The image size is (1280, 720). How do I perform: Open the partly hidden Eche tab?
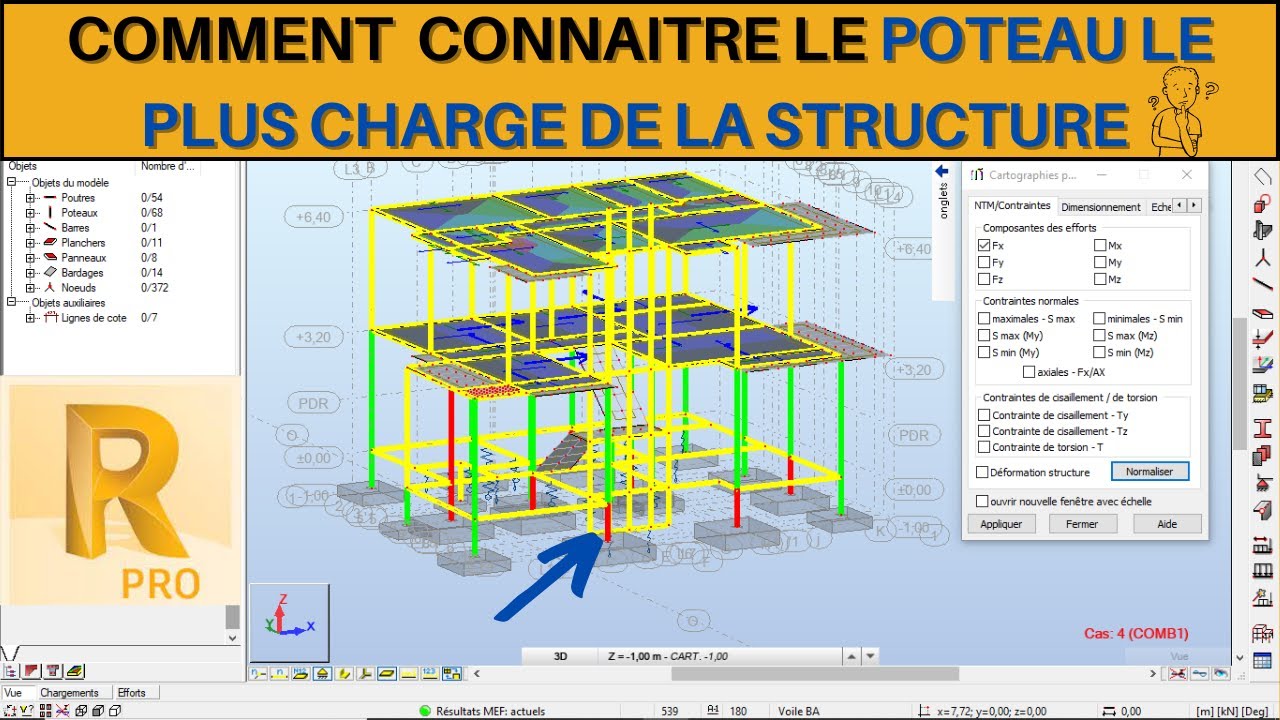coord(1160,207)
